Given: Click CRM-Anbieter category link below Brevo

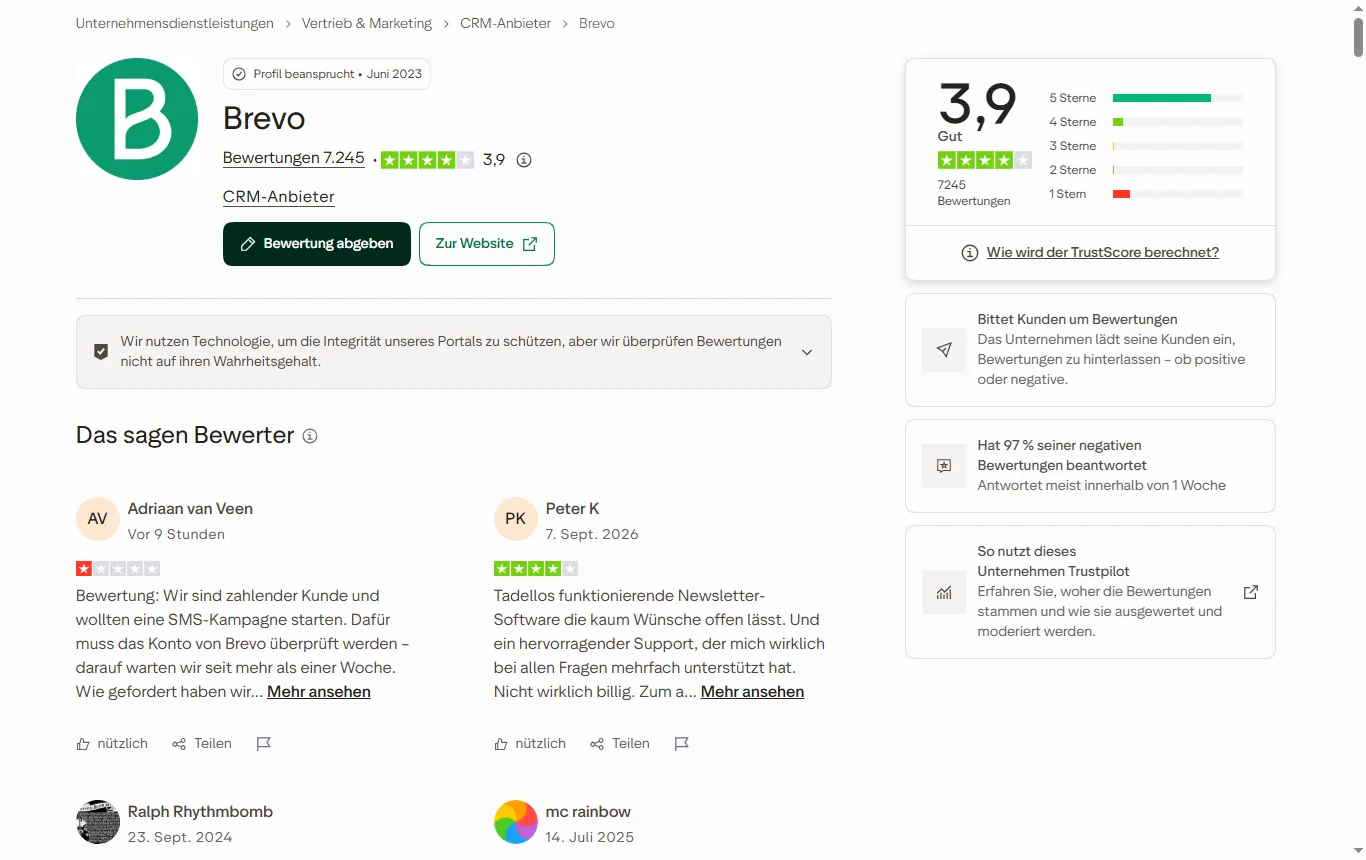Looking at the screenshot, I should 279,197.
